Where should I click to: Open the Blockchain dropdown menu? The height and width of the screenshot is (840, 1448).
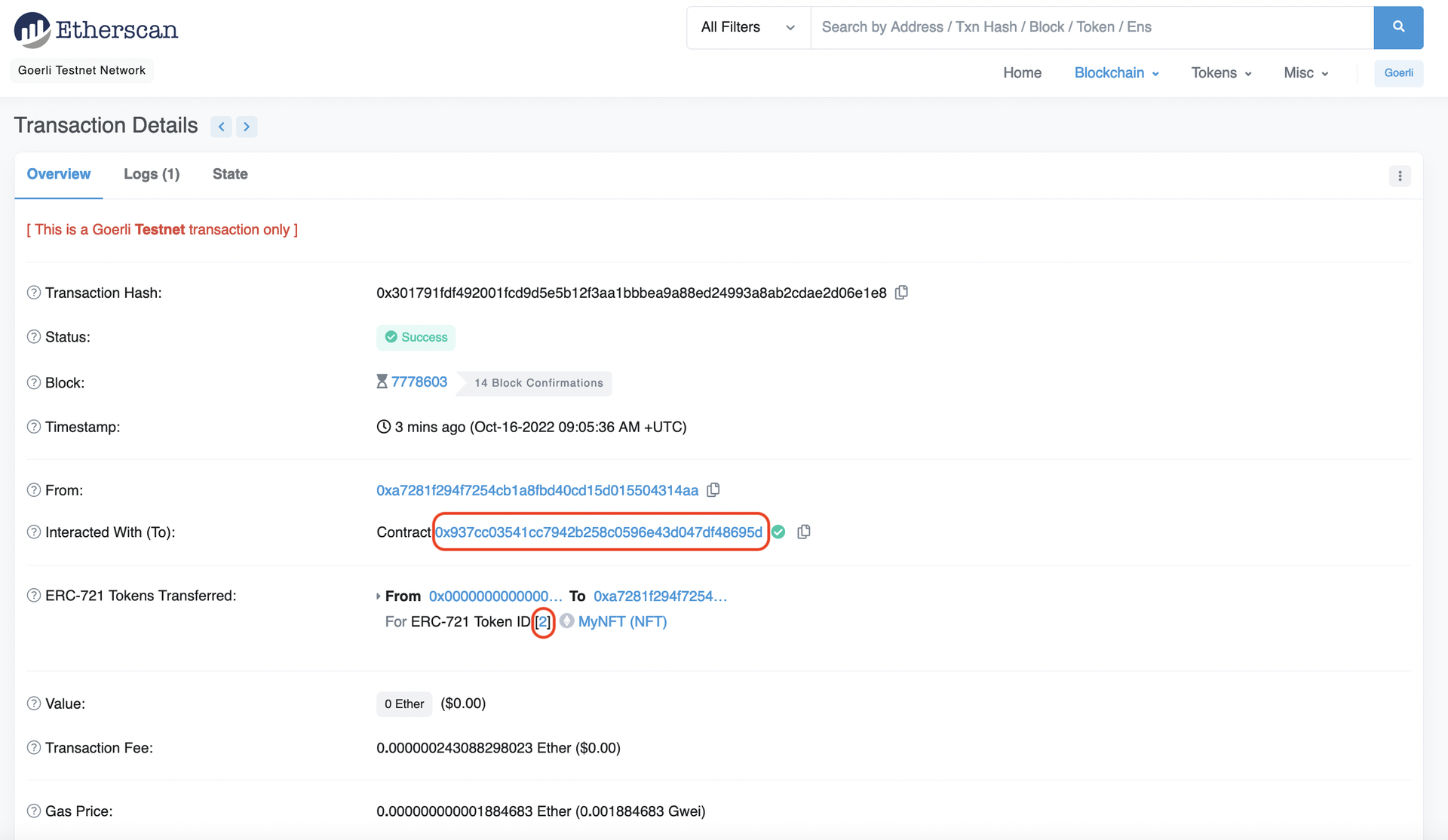(x=1115, y=72)
